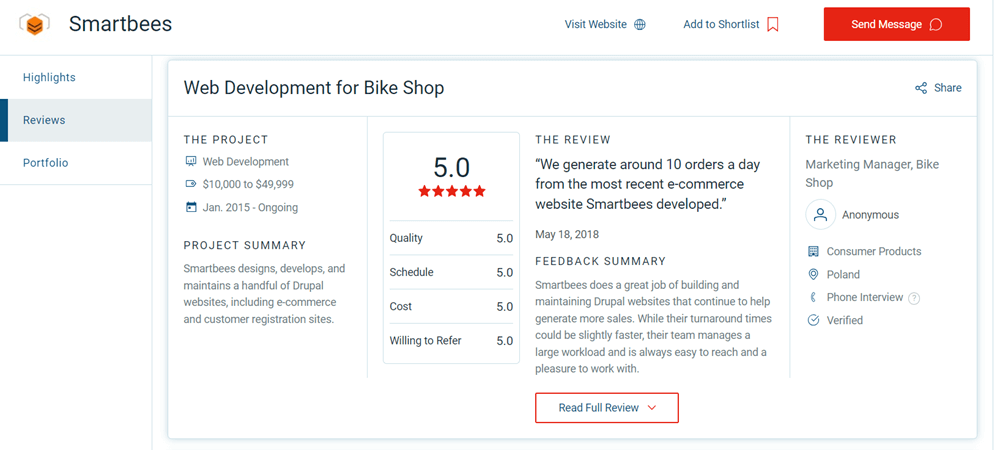This screenshot has width=1000, height=450.
Task: Click the Consumer Products building icon
Action: tap(813, 251)
